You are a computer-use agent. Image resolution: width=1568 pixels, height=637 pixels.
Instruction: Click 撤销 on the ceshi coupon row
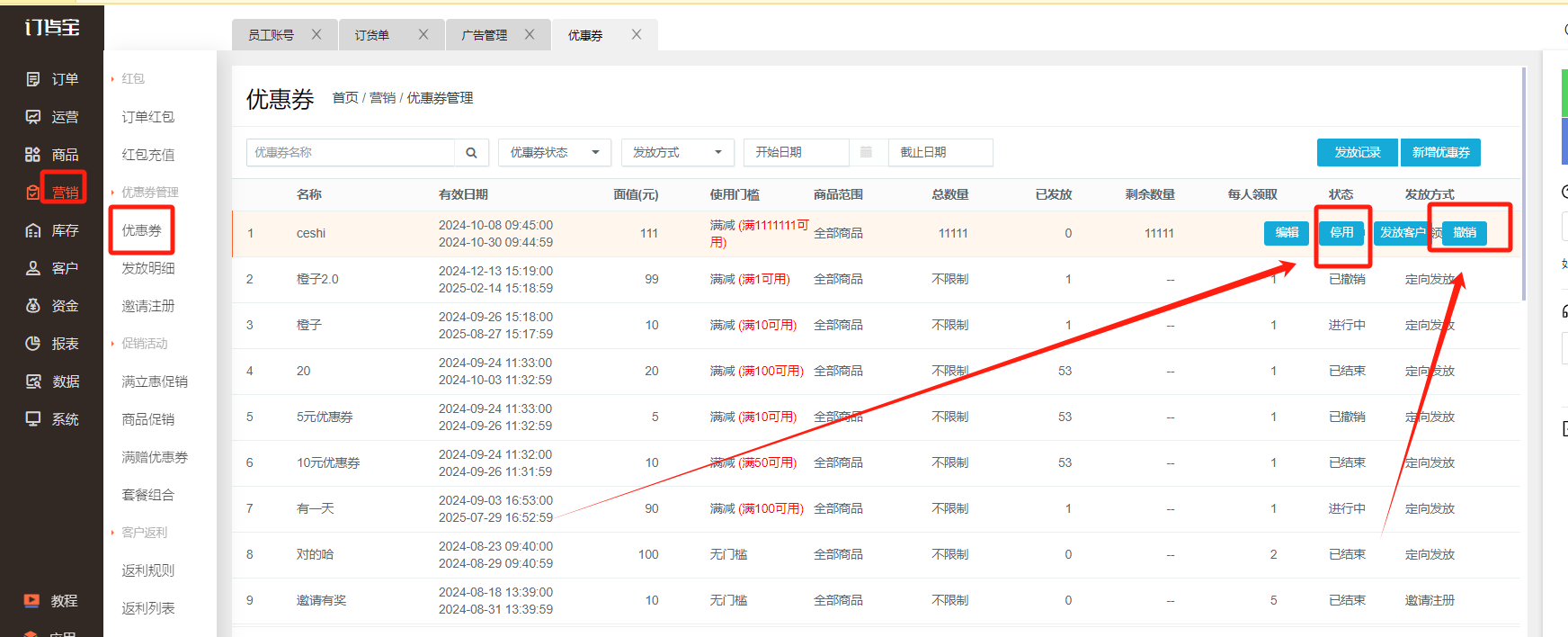click(1465, 233)
